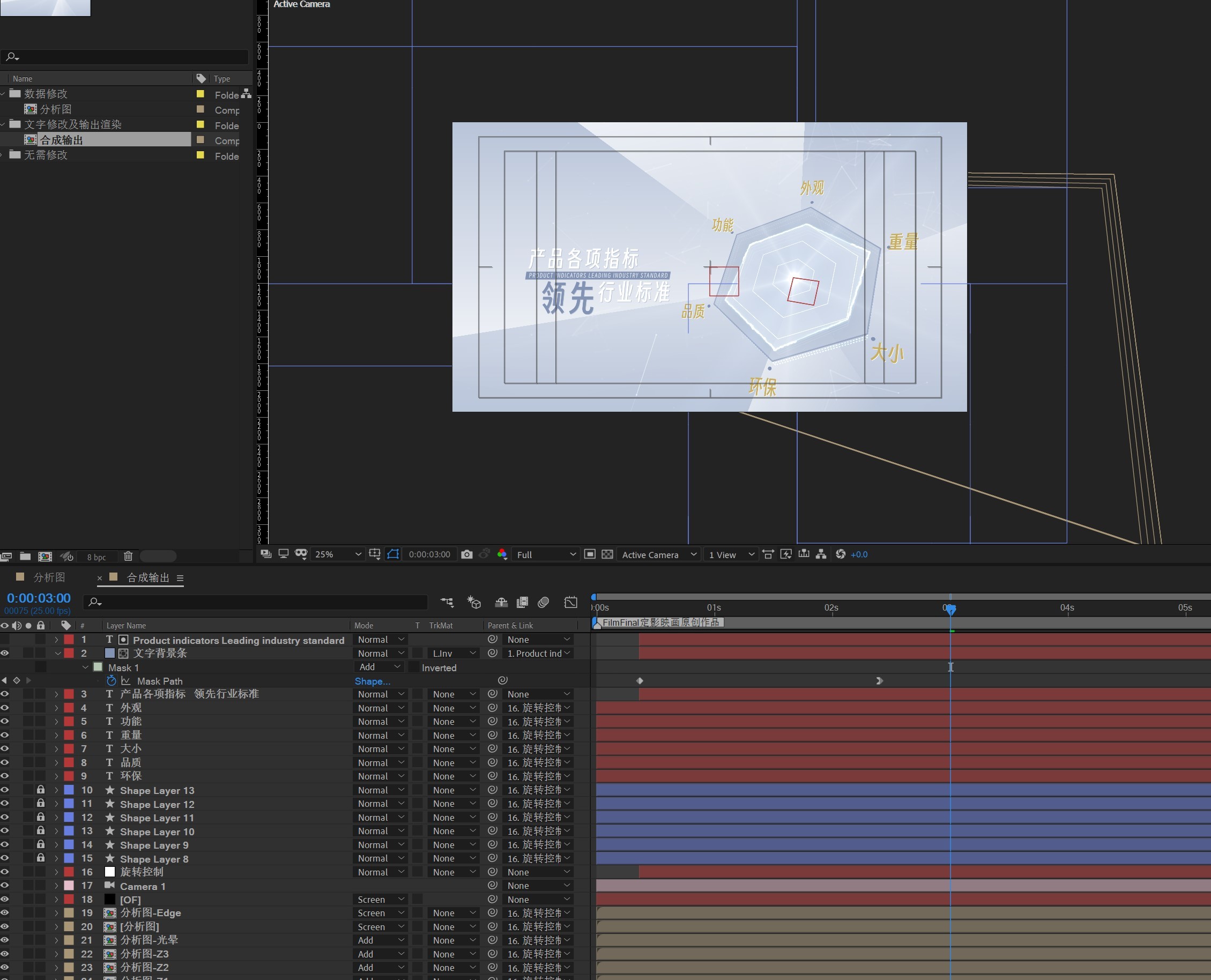Click the +0.0 exposure value

[x=859, y=554]
